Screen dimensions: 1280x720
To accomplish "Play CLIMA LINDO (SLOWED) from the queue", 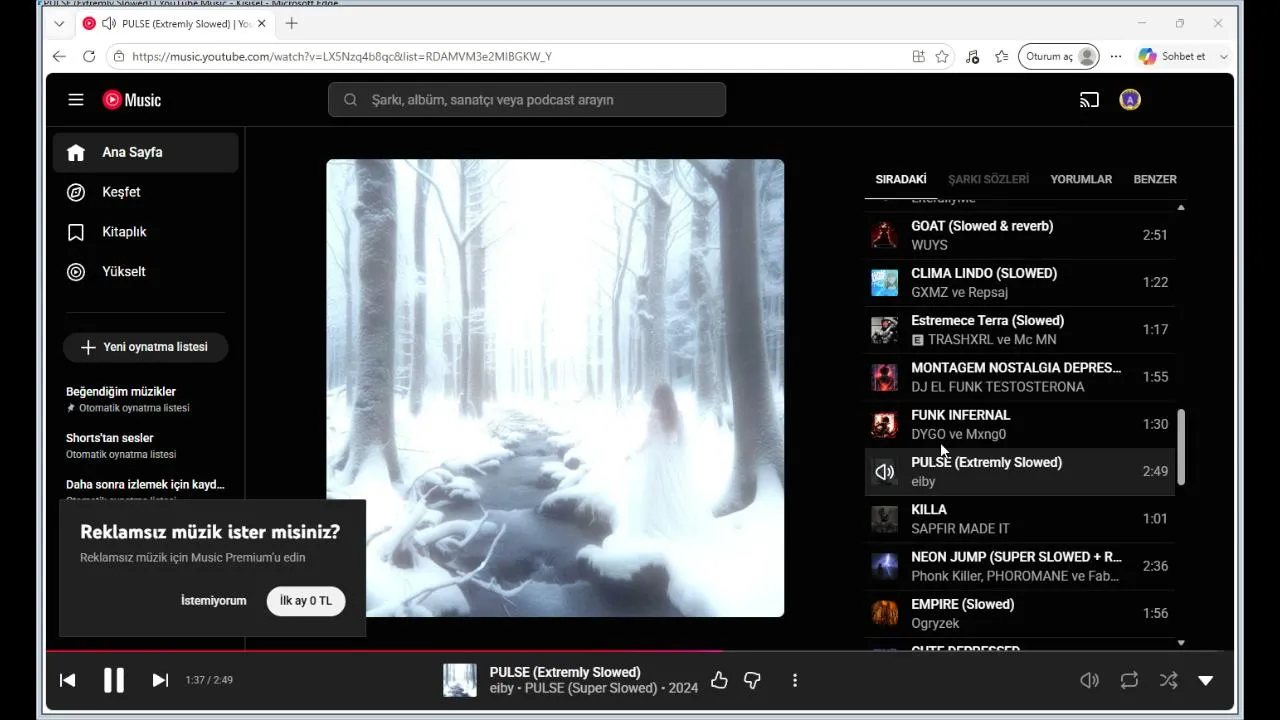I will (x=1020, y=282).
